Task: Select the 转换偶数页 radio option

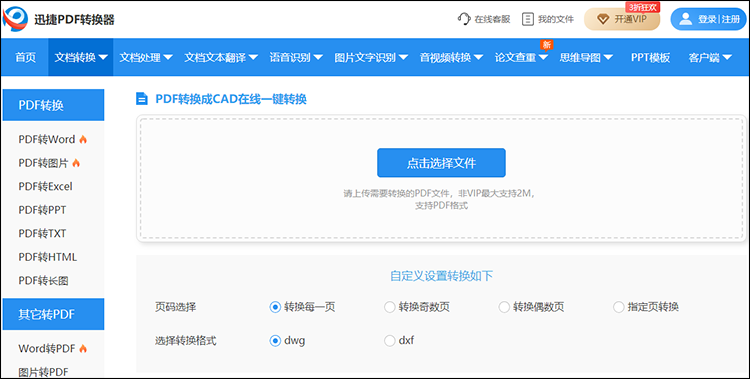Action: 504,307
